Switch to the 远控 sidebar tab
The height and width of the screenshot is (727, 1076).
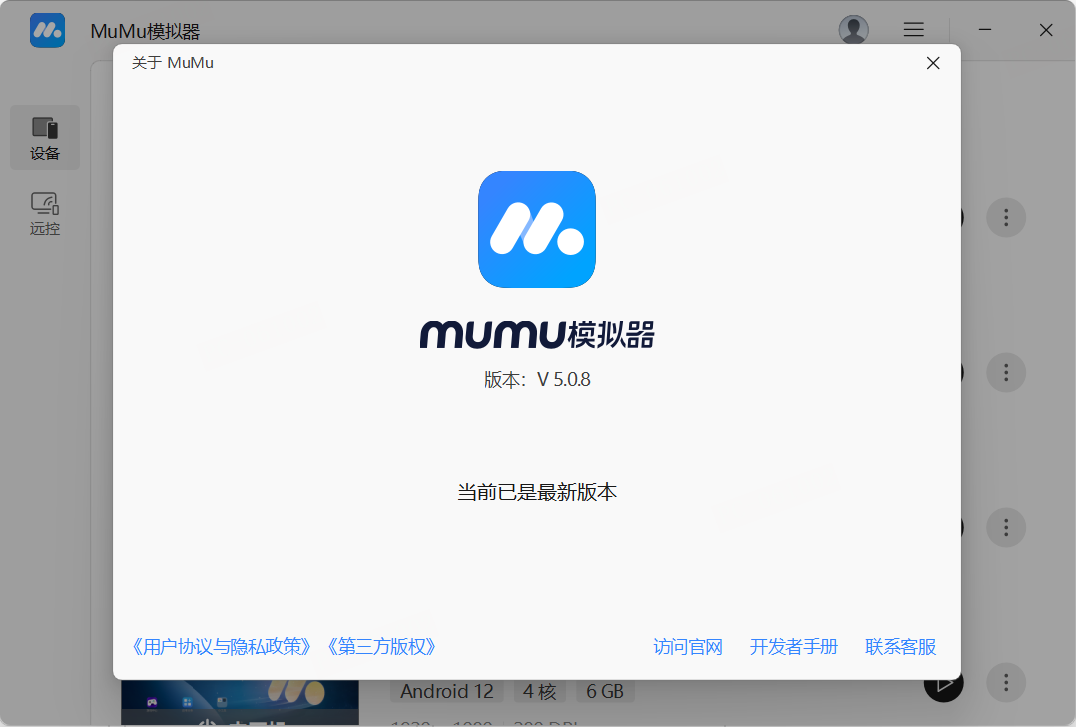(45, 214)
